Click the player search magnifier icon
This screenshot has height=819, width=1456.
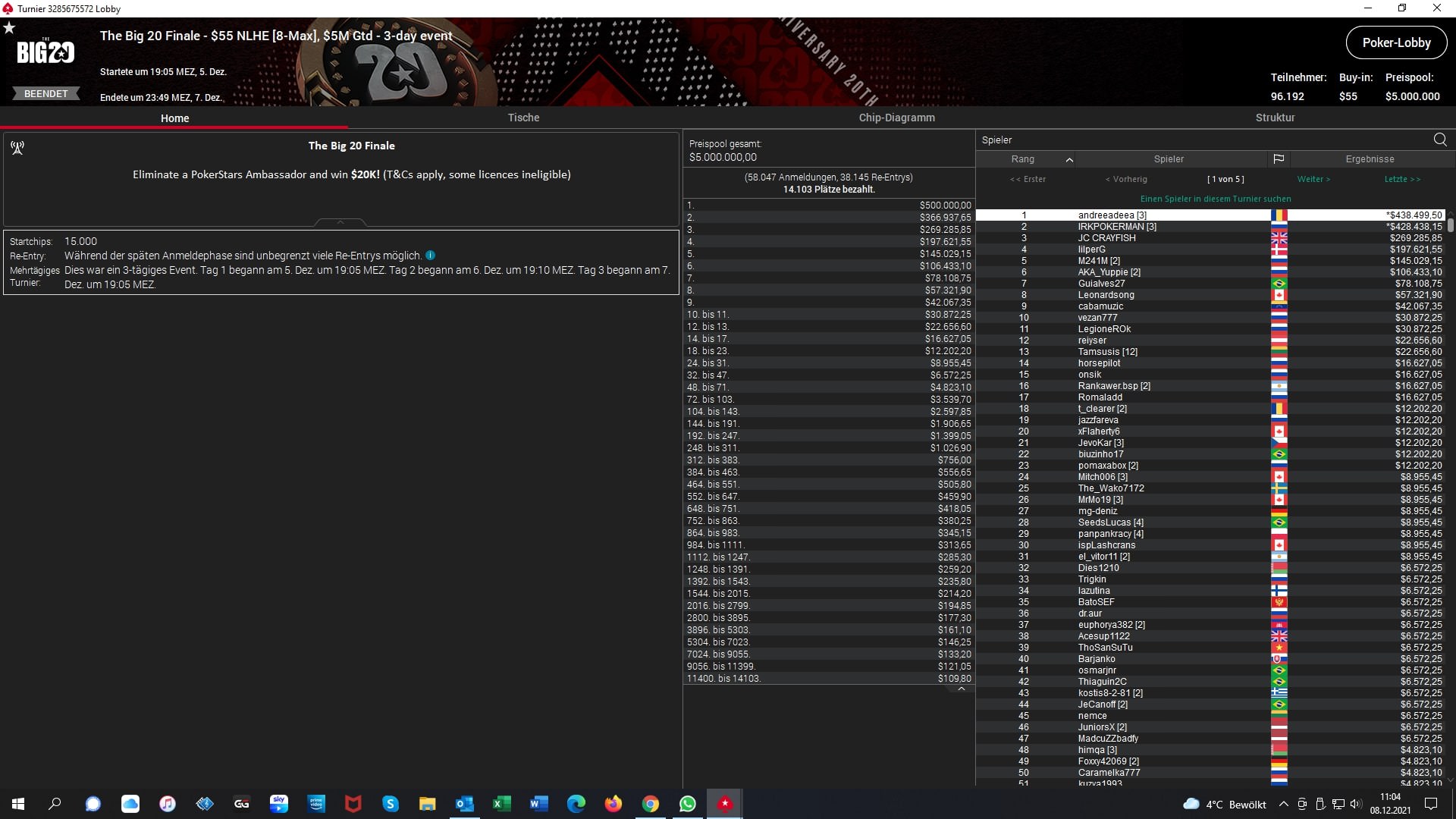point(1439,140)
